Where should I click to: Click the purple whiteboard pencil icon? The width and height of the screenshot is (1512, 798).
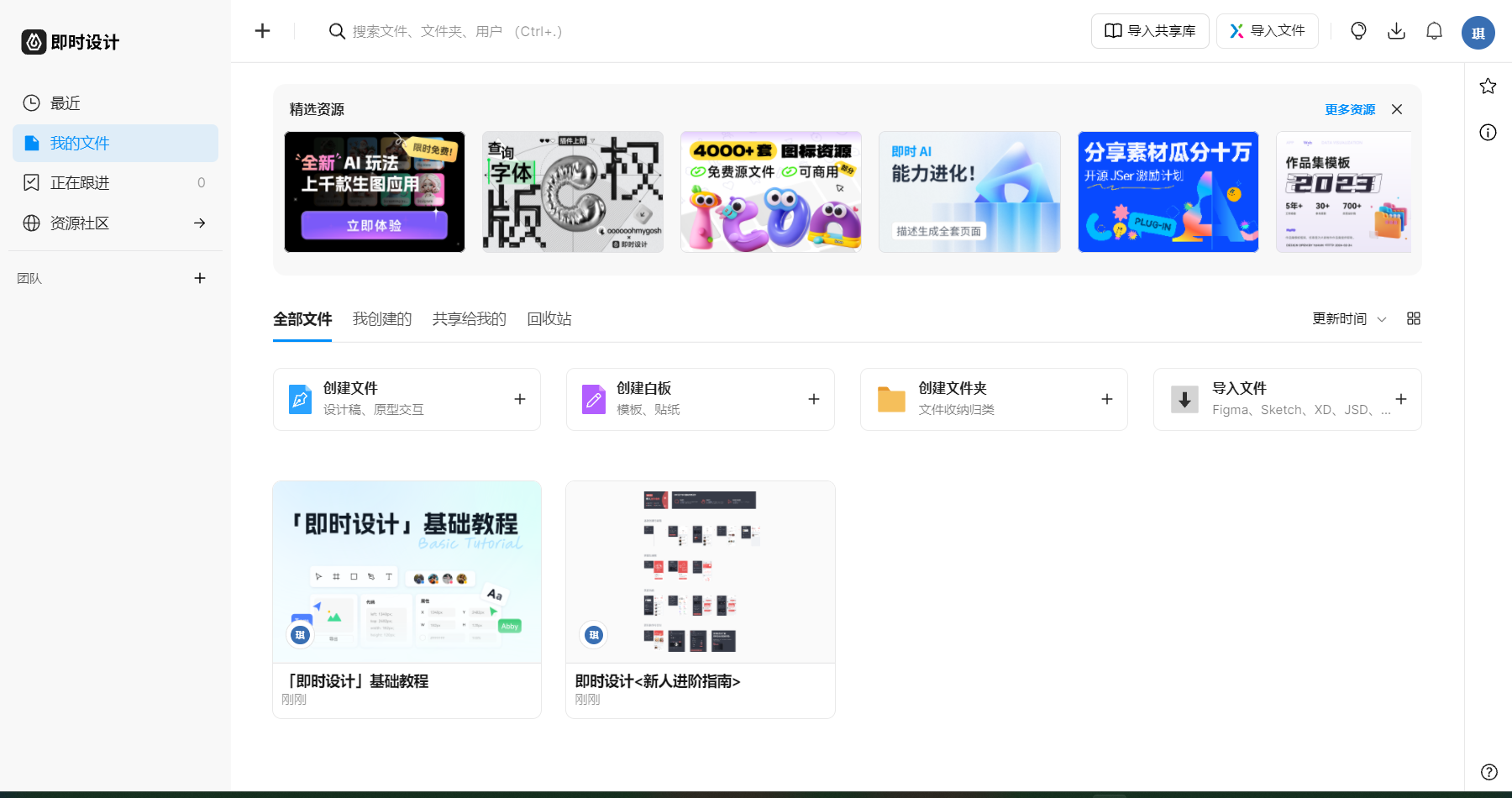pos(594,399)
